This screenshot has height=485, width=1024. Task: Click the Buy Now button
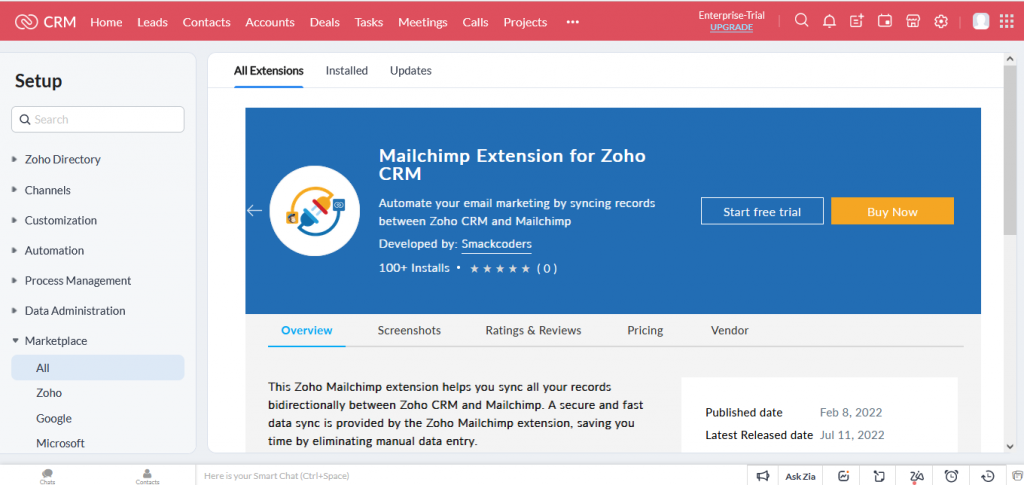click(x=892, y=211)
